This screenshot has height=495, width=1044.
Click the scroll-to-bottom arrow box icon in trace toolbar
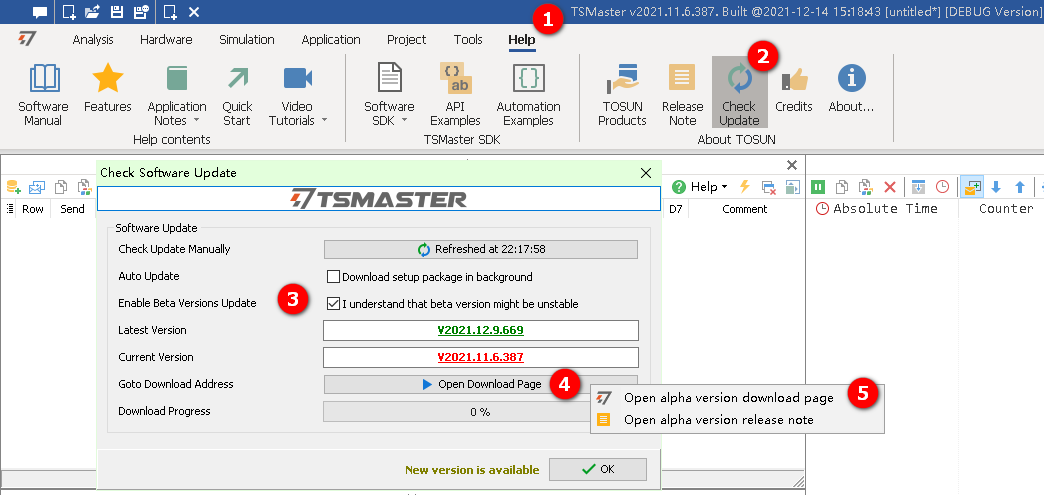[x=918, y=187]
